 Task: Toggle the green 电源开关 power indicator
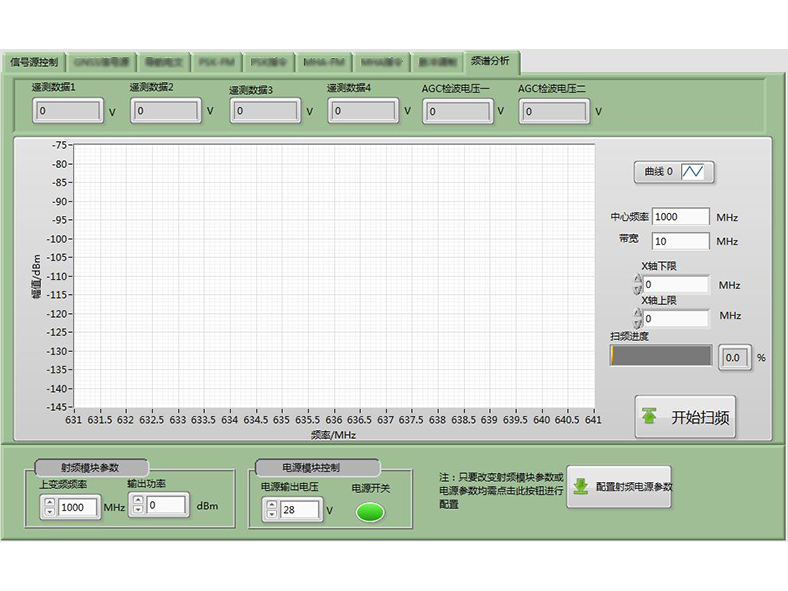(370, 512)
